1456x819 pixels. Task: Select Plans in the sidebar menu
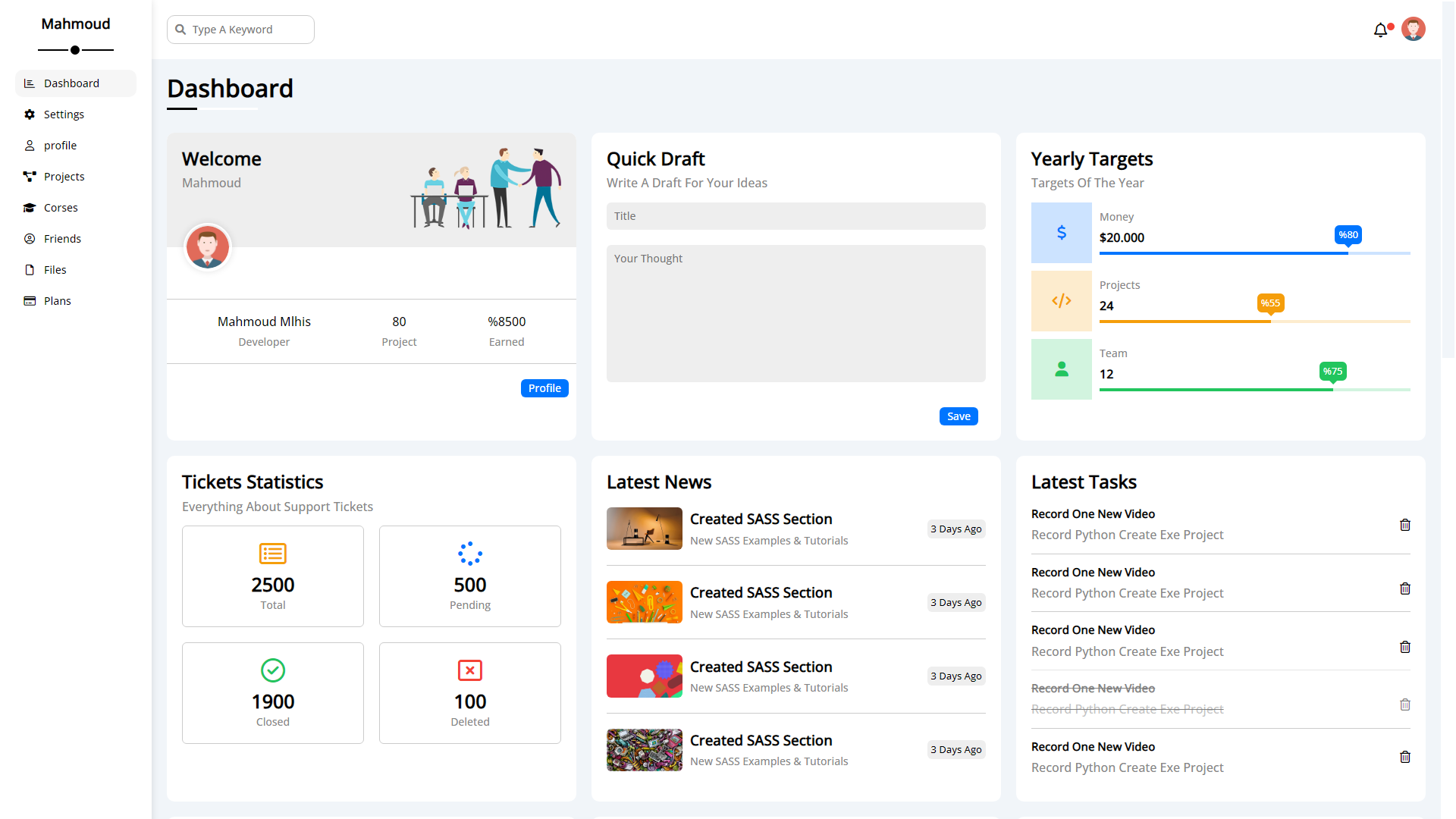(57, 301)
